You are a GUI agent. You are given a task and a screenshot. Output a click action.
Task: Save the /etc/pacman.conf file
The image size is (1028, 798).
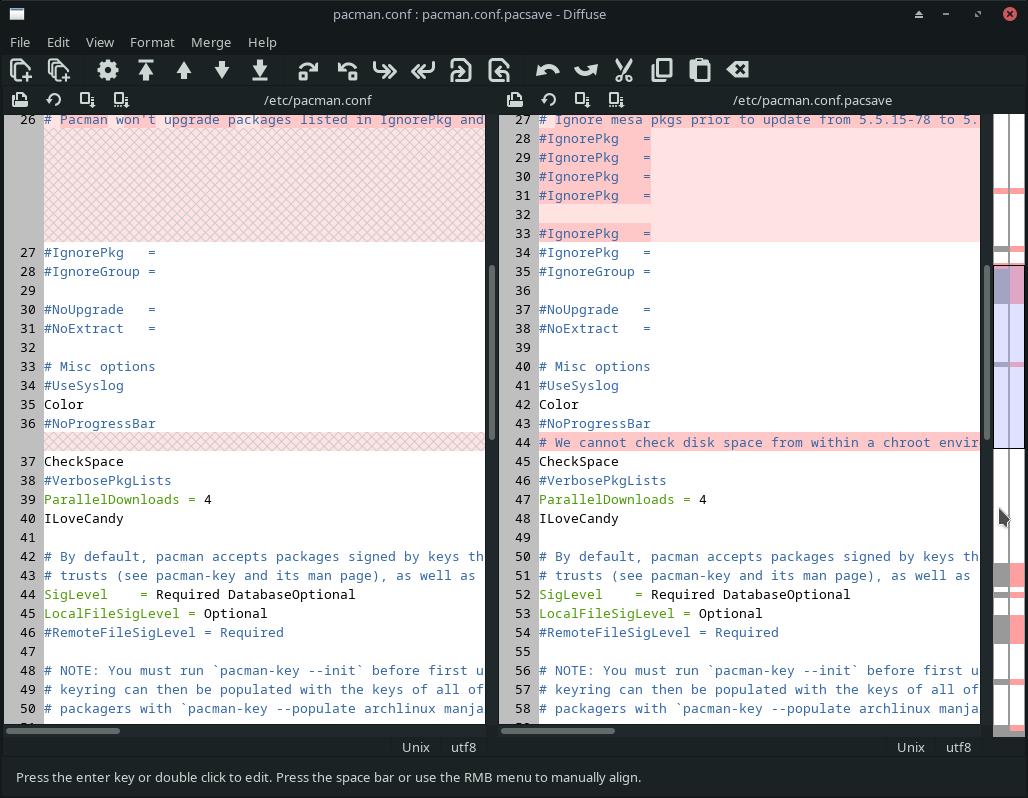[x=87, y=100]
